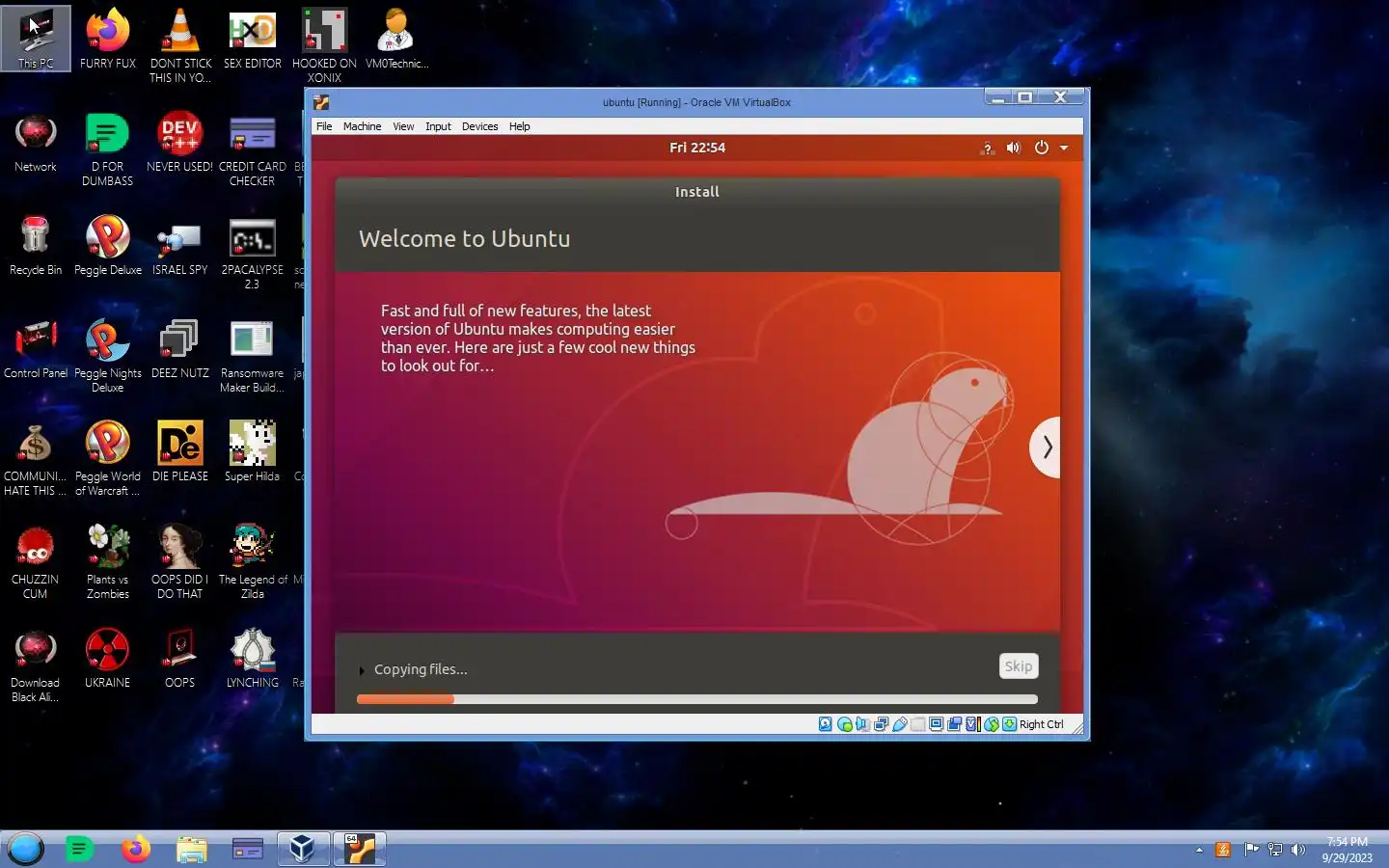Click the hard disk activity indicator in VirtualBox
This screenshot has height=868, width=1389.
pos(825,724)
